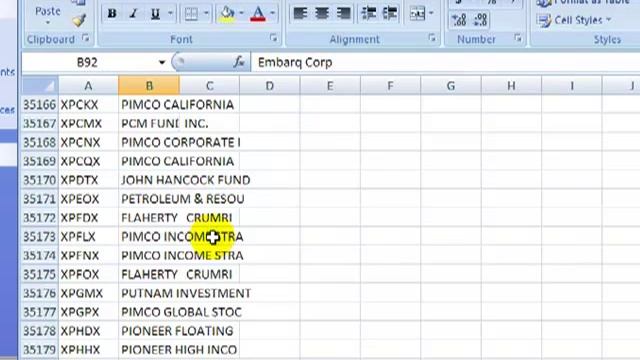Viewport: 640px width, 360px height.
Task: Open Cell Styles dropdown
Action: point(575,20)
